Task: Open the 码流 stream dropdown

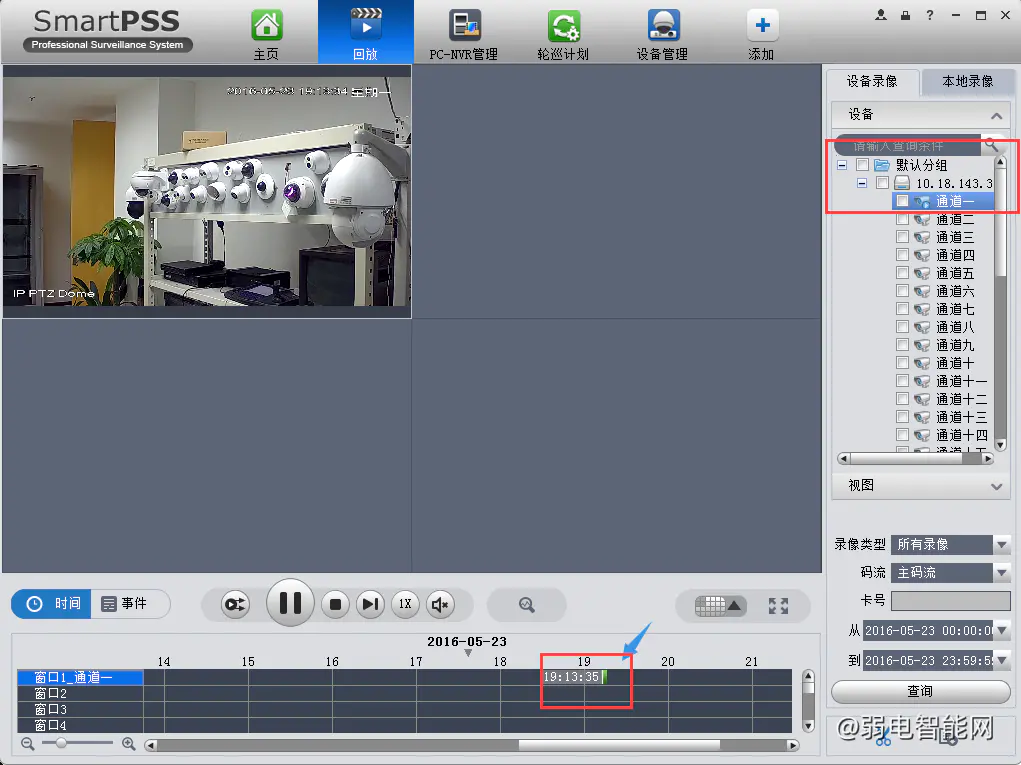Action: pyautogui.click(x=1002, y=573)
